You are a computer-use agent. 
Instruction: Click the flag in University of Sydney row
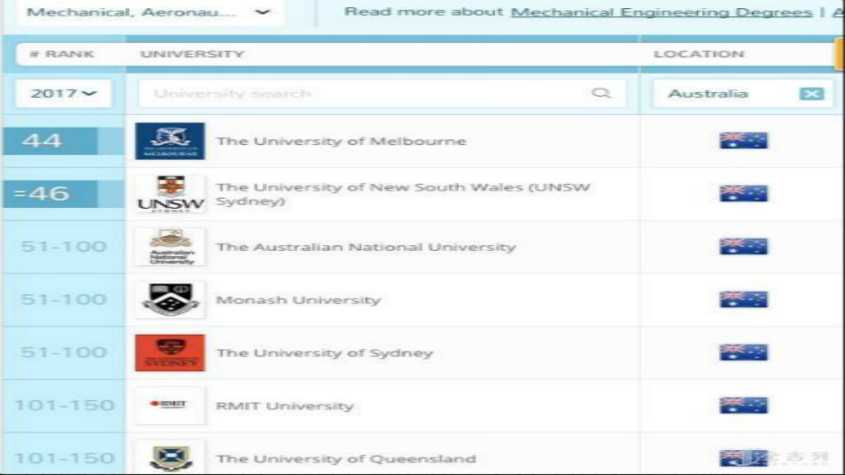pyautogui.click(x=743, y=353)
